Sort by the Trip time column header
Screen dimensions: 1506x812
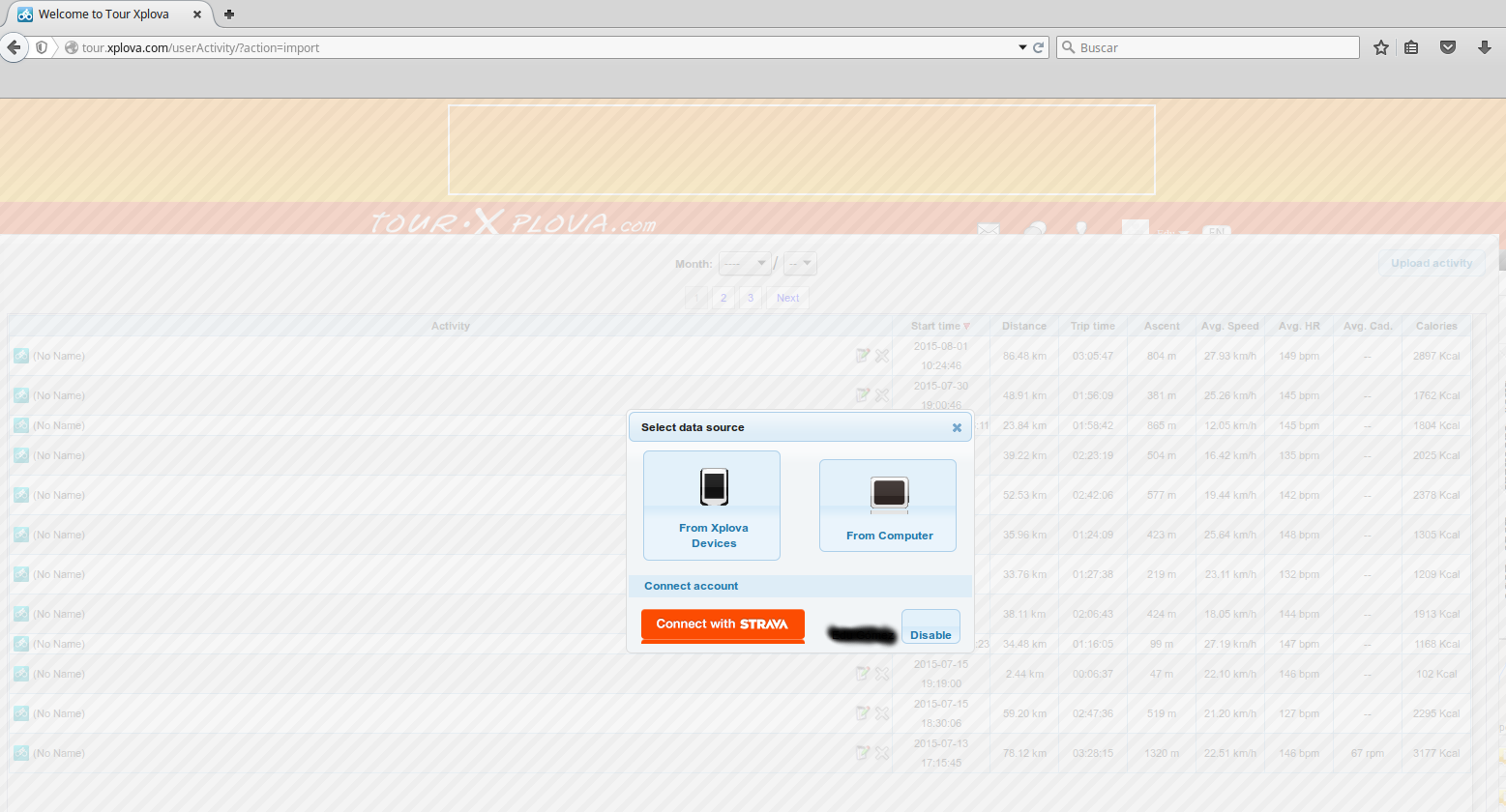click(1093, 326)
